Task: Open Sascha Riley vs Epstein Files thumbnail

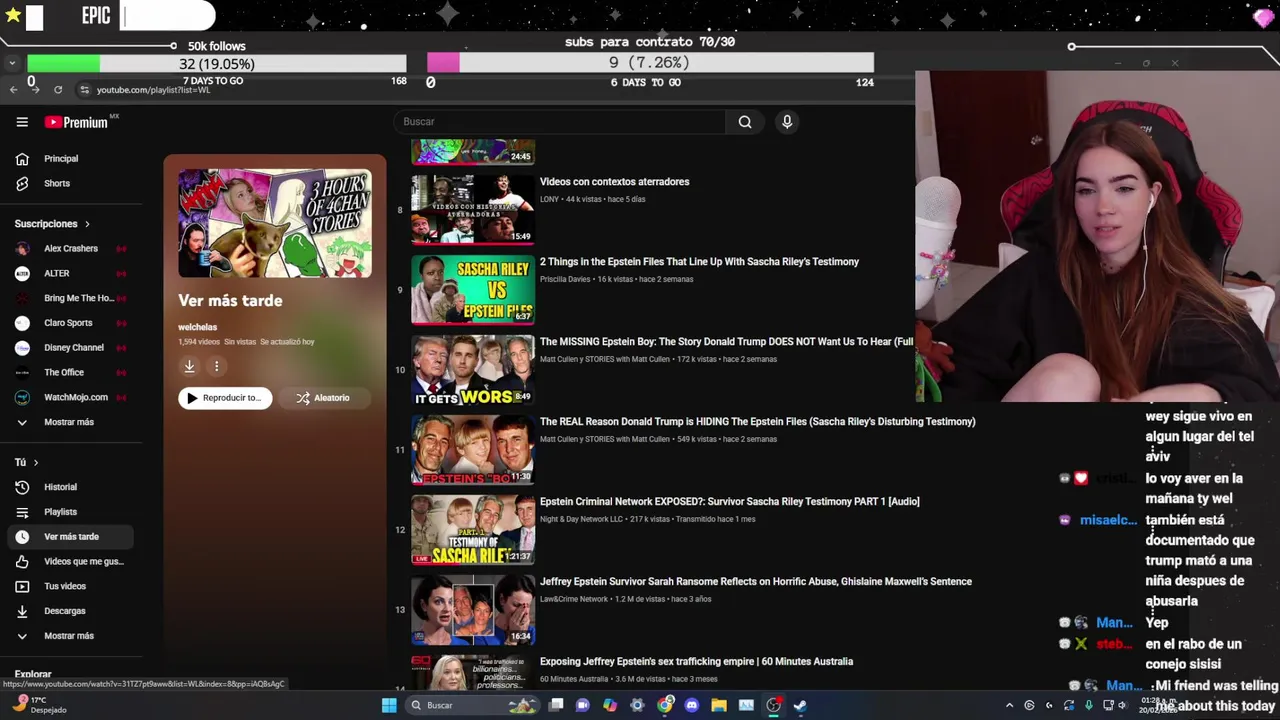Action: click(x=473, y=290)
